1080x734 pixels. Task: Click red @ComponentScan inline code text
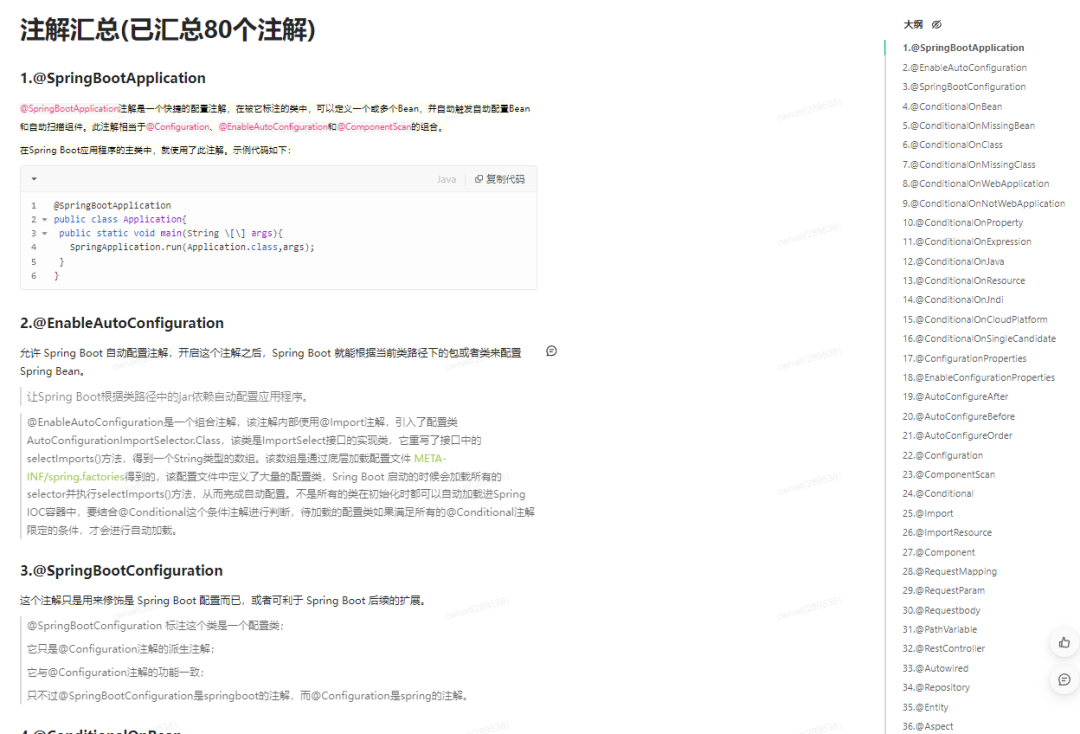tap(374, 127)
